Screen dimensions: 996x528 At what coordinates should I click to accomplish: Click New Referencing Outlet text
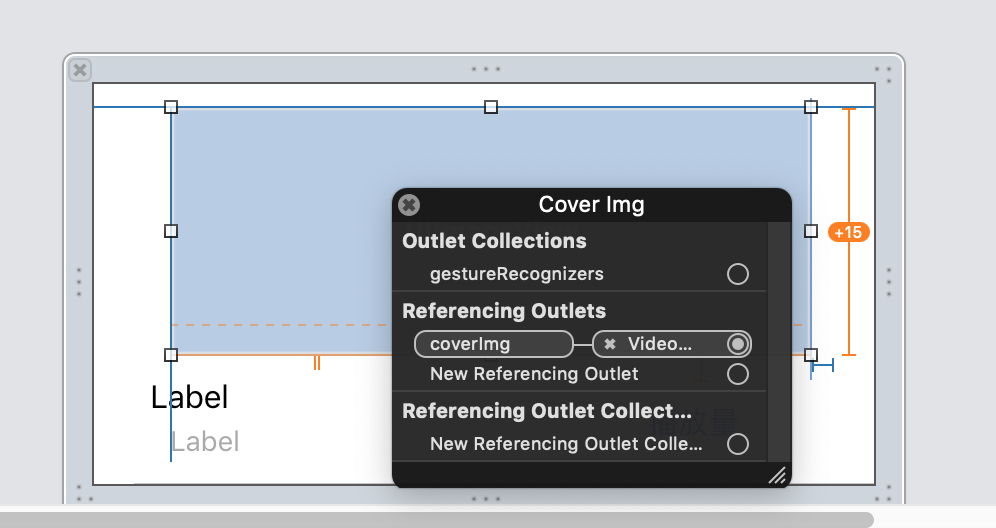(534, 374)
